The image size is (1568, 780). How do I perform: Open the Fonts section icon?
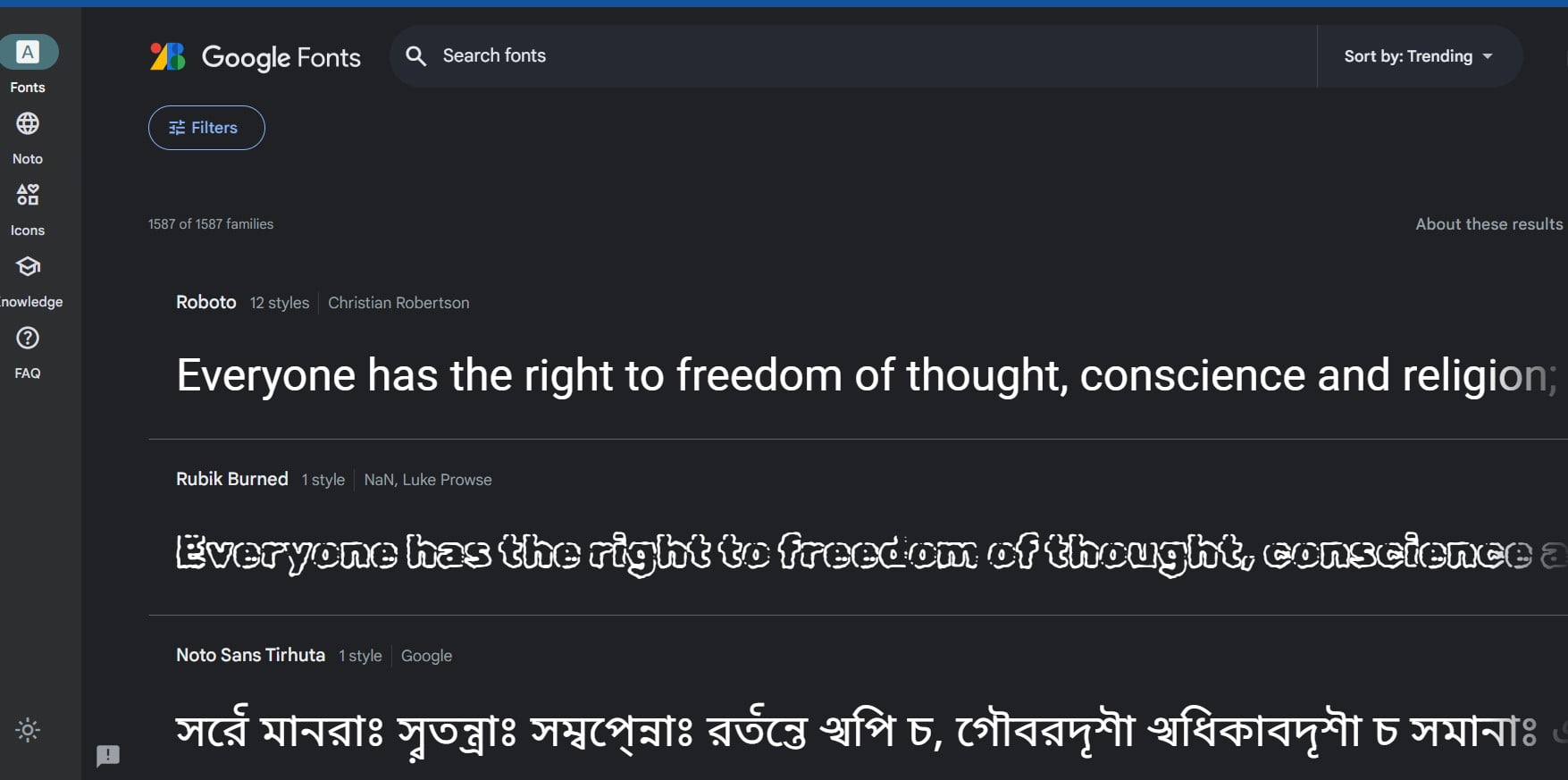[x=29, y=53]
